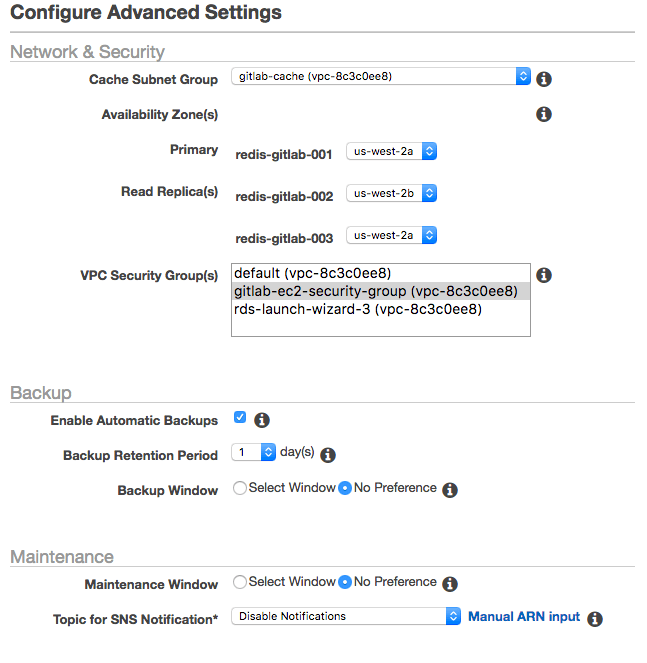Uncheck the Enable Automatic Backups checkbox
This screenshot has width=647, height=663.
[x=240, y=418]
